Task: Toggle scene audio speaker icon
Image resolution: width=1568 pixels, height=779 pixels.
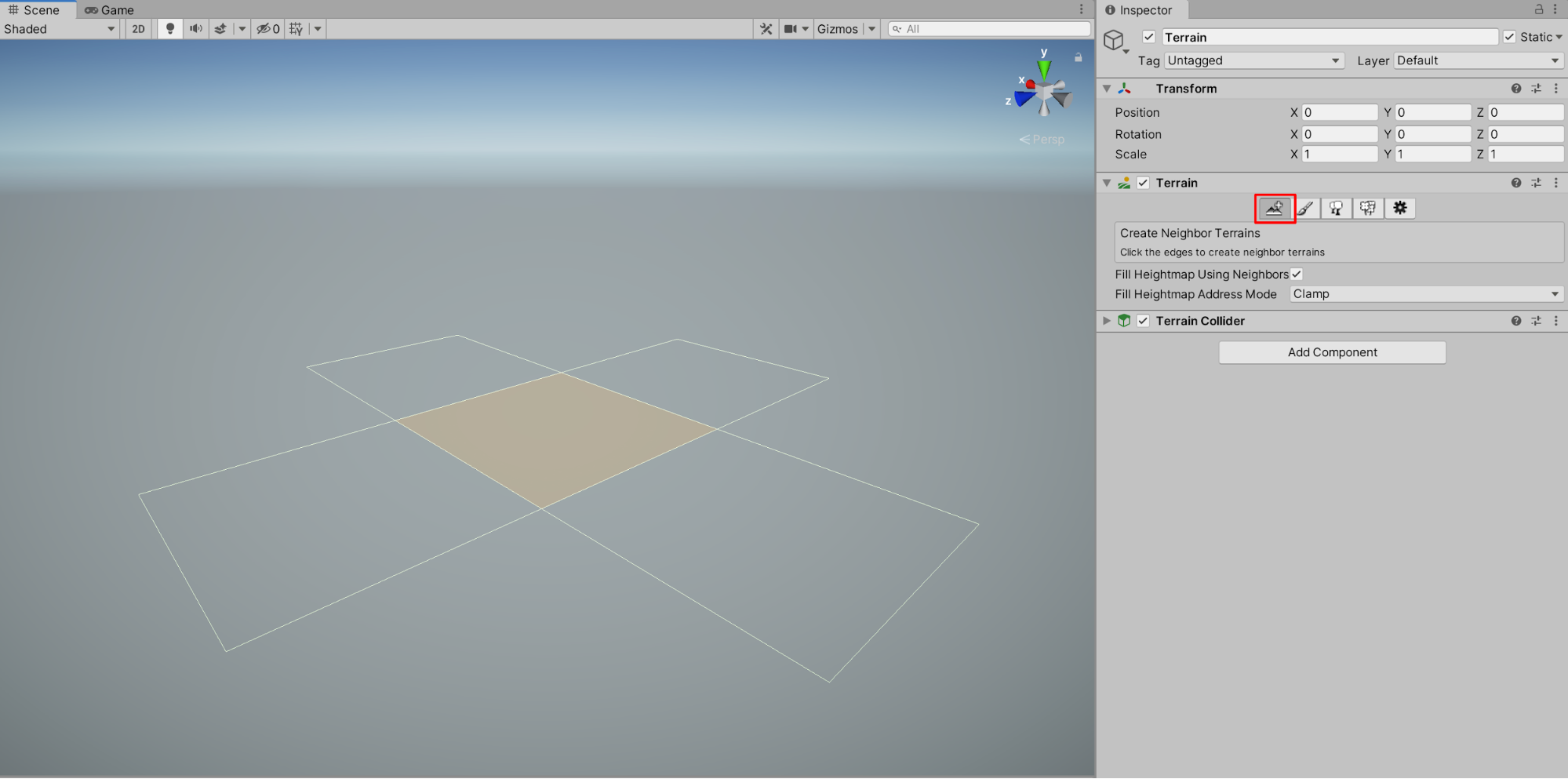Action: pos(195,28)
